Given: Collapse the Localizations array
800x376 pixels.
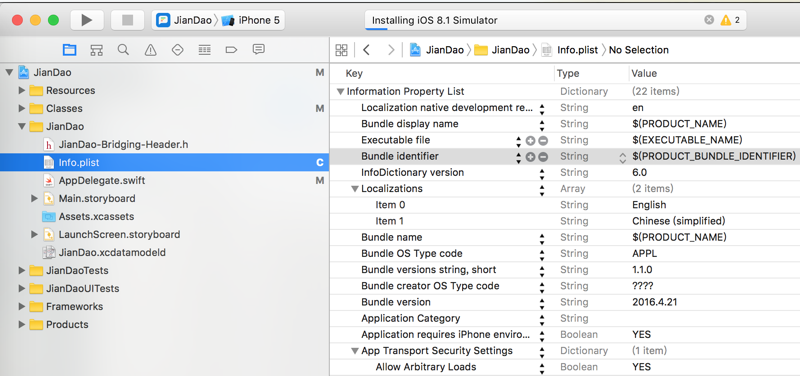Looking at the screenshot, I should coord(355,189).
